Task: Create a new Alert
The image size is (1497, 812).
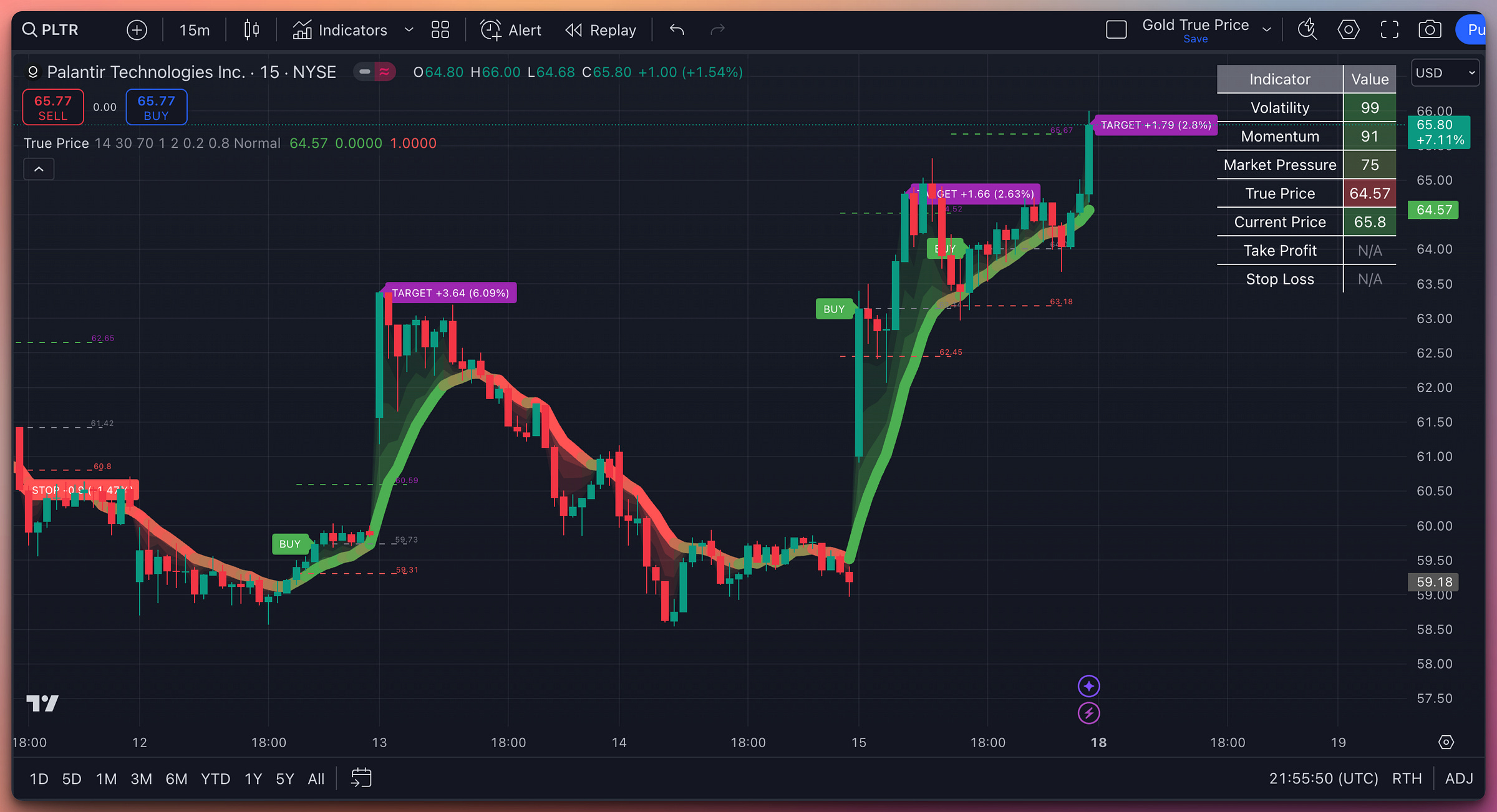Action: pos(511,29)
